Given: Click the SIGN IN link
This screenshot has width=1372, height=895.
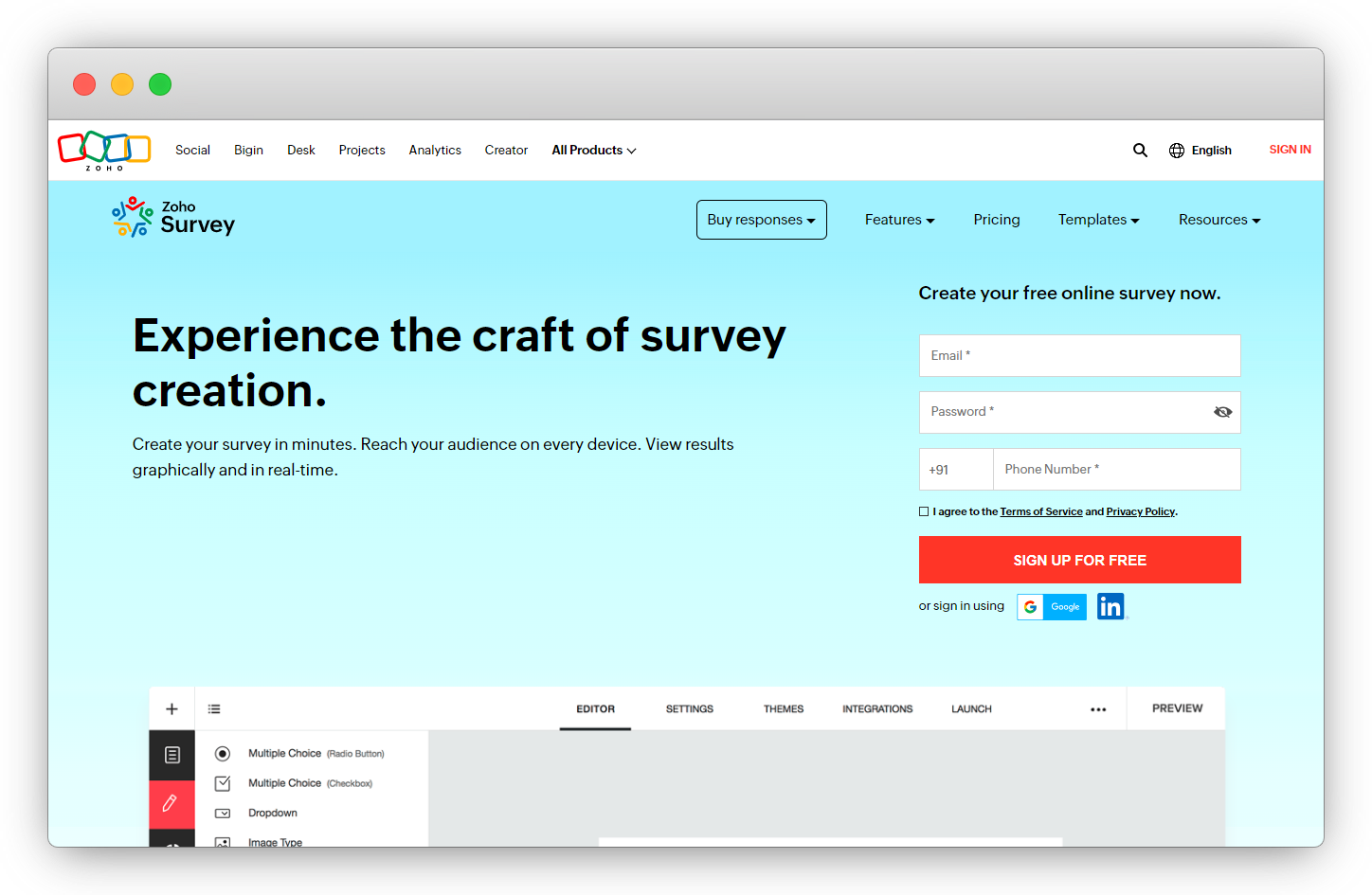Looking at the screenshot, I should (x=1290, y=150).
